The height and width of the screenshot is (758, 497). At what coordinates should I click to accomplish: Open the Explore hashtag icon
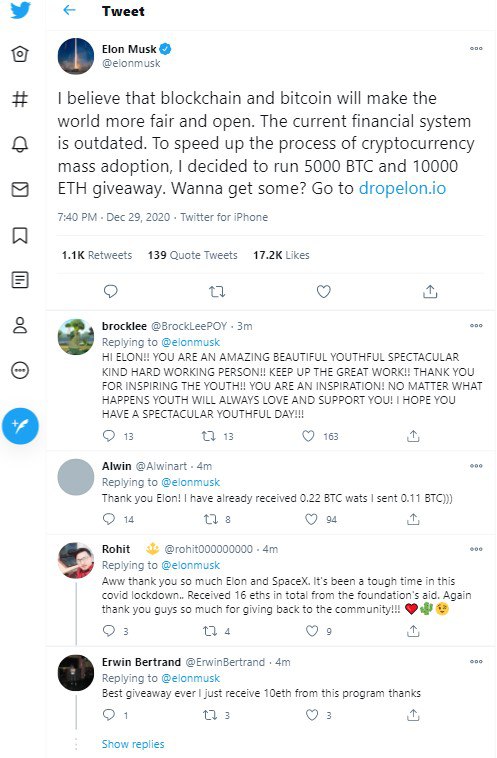[20, 99]
